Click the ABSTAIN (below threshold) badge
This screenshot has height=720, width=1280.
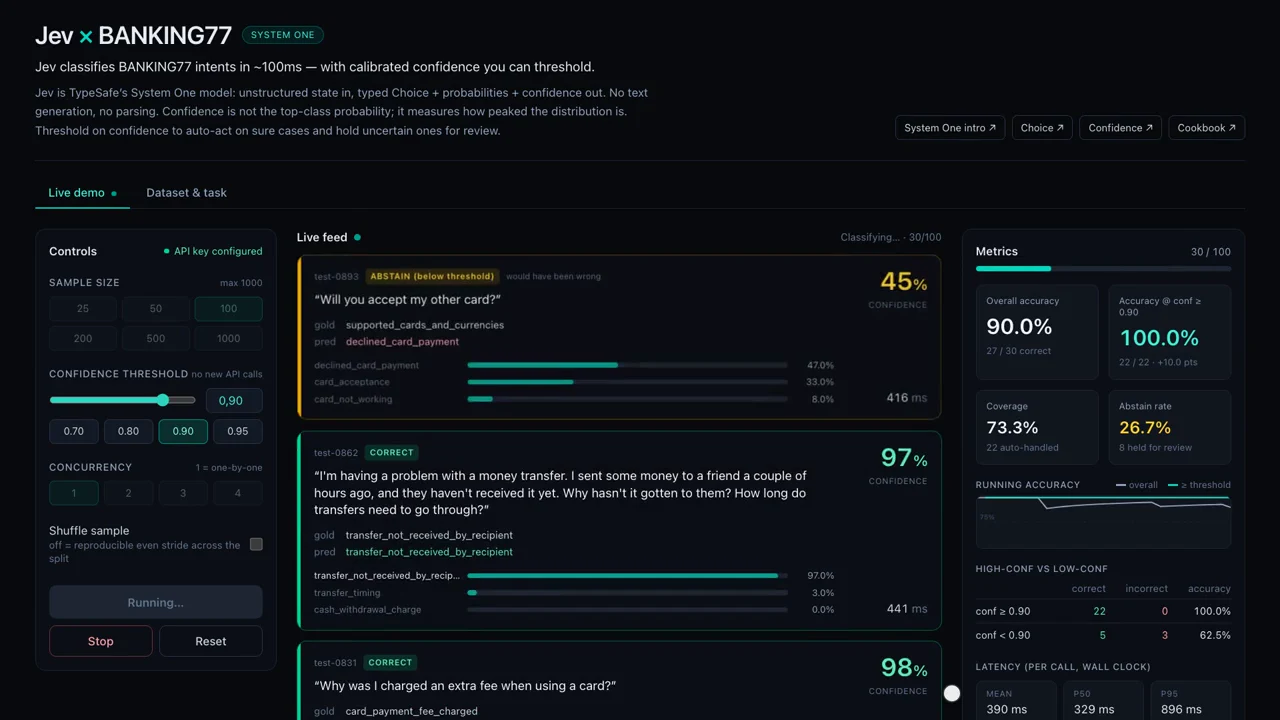(x=432, y=276)
